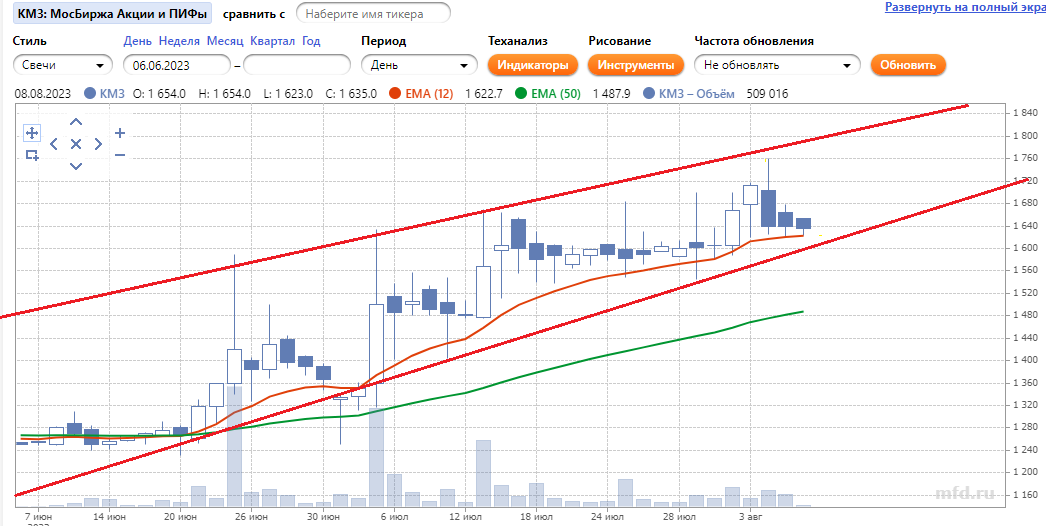
Task: Select the Год range link
Action: [x=311, y=41]
